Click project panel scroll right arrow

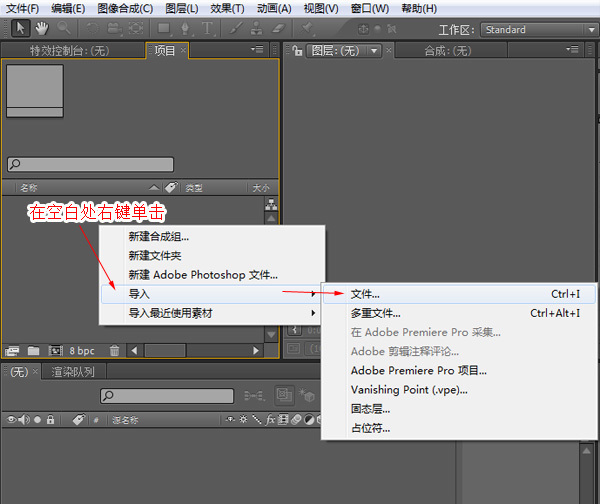click(x=256, y=351)
